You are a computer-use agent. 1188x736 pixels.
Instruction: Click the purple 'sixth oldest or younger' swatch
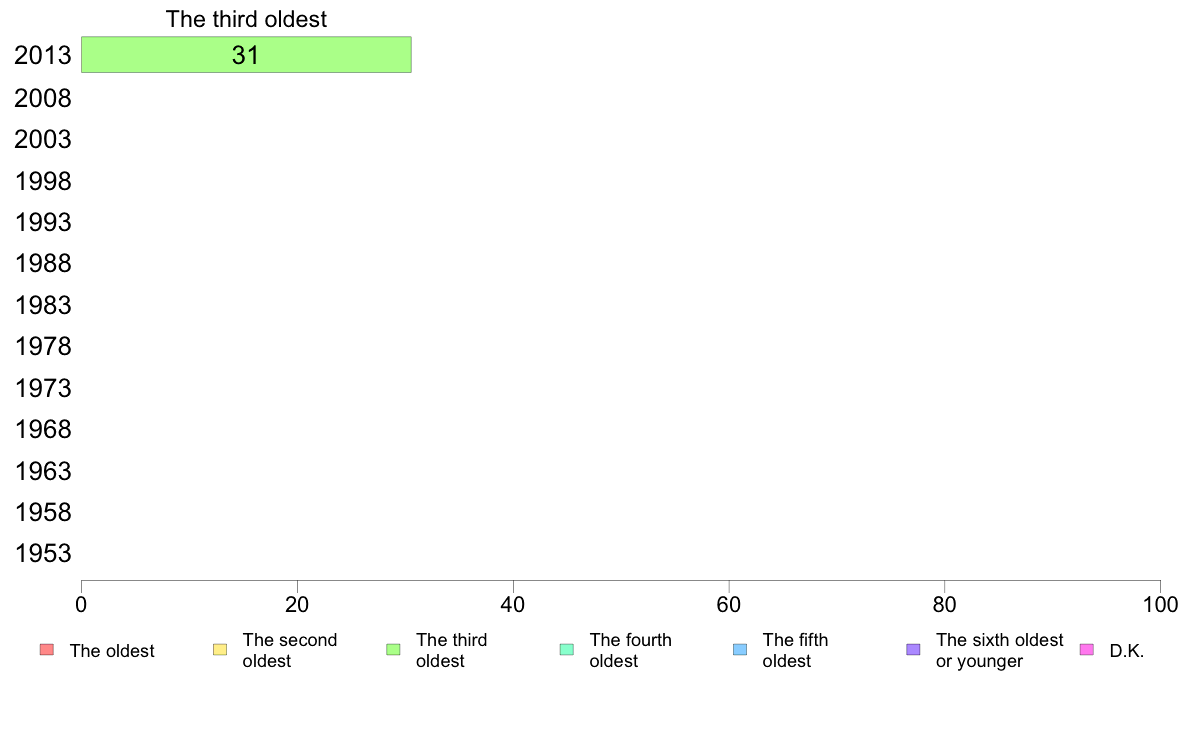pyautogui.click(x=914, y=650)
